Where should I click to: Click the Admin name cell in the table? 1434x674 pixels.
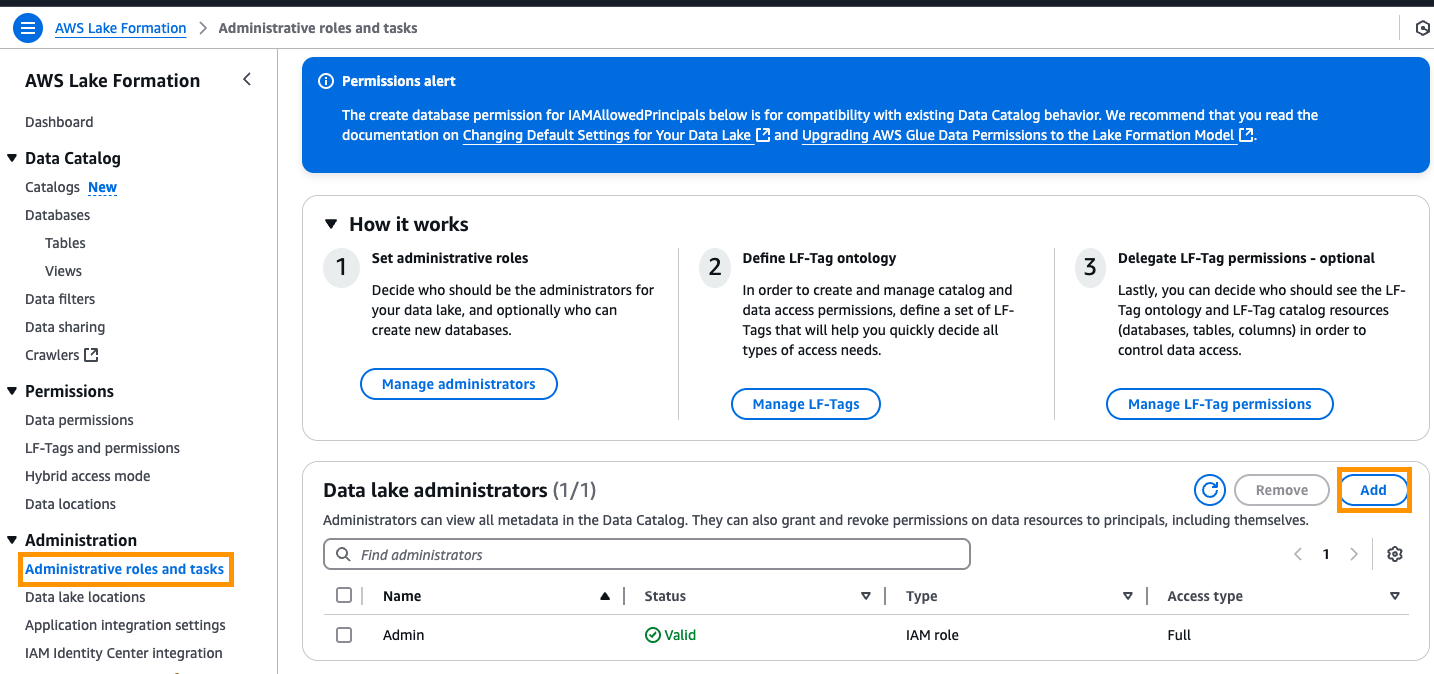click(x=404, y=635)
